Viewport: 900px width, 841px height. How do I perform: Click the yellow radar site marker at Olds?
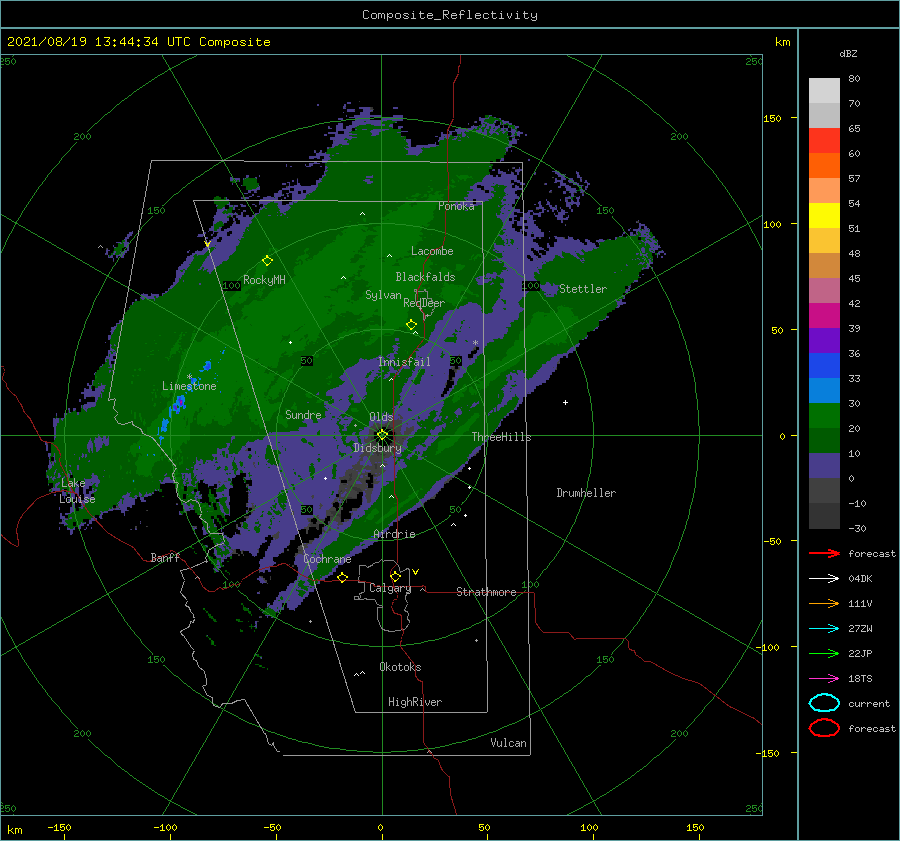pos(382,435)
